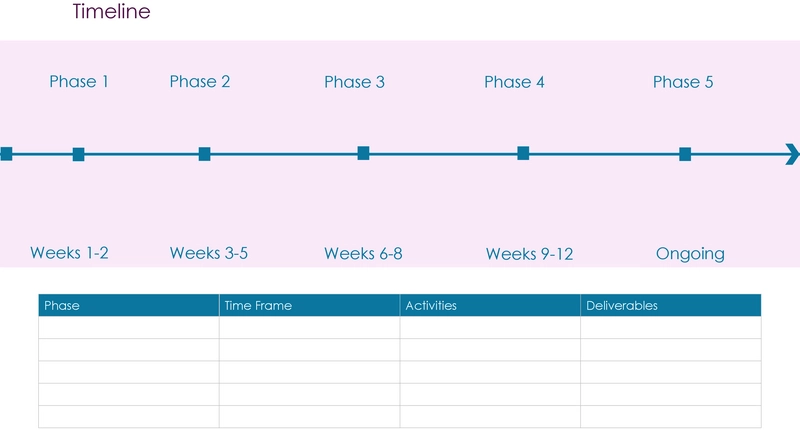The height and width of the screenshot is (430, 800).
Task: Click the Phase 3 label
Action: 355,82
